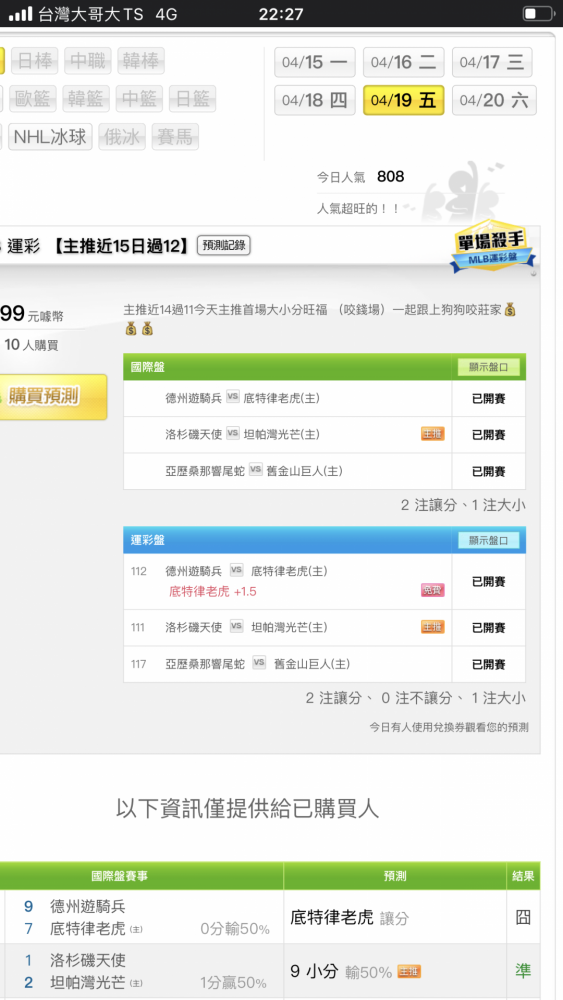Click VS icon in 國際盤 遊騎兵 row
Image resolution: width=563 pixels, height=1000 pixels.
point(233,397)
